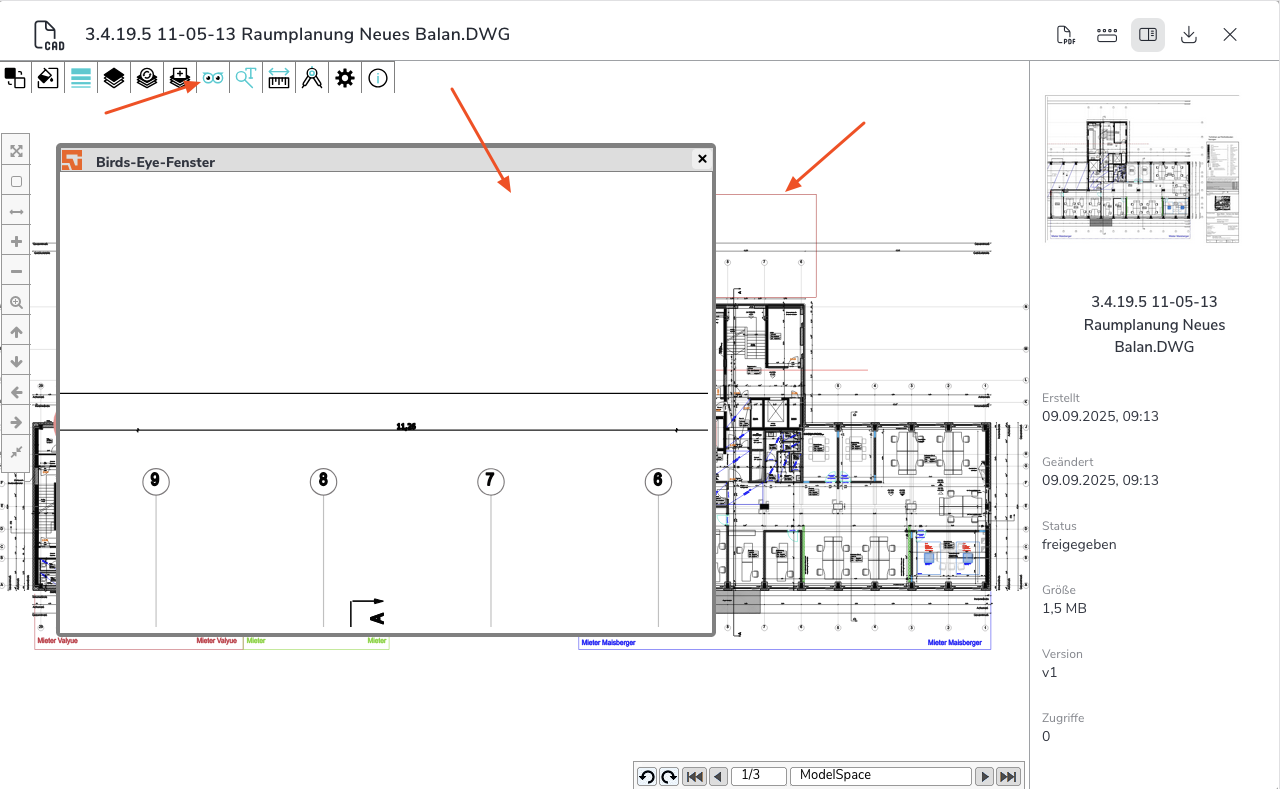Image resolution: width=1280 pixels, height=789 pixels.
Task: Activate the ruler measurement tool
Action: 279,78
